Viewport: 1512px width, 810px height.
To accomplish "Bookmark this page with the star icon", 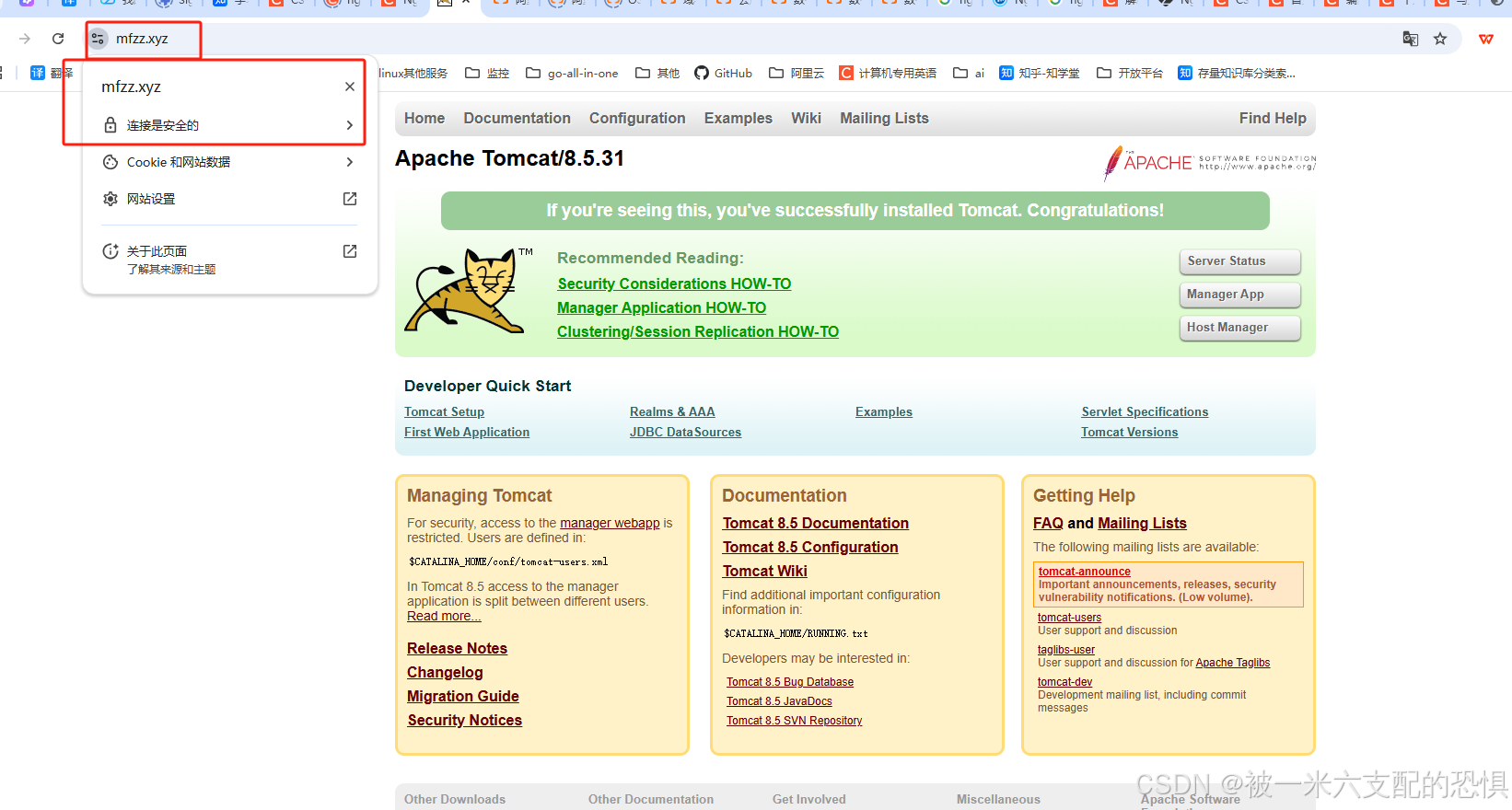I will click(1440, 39).
